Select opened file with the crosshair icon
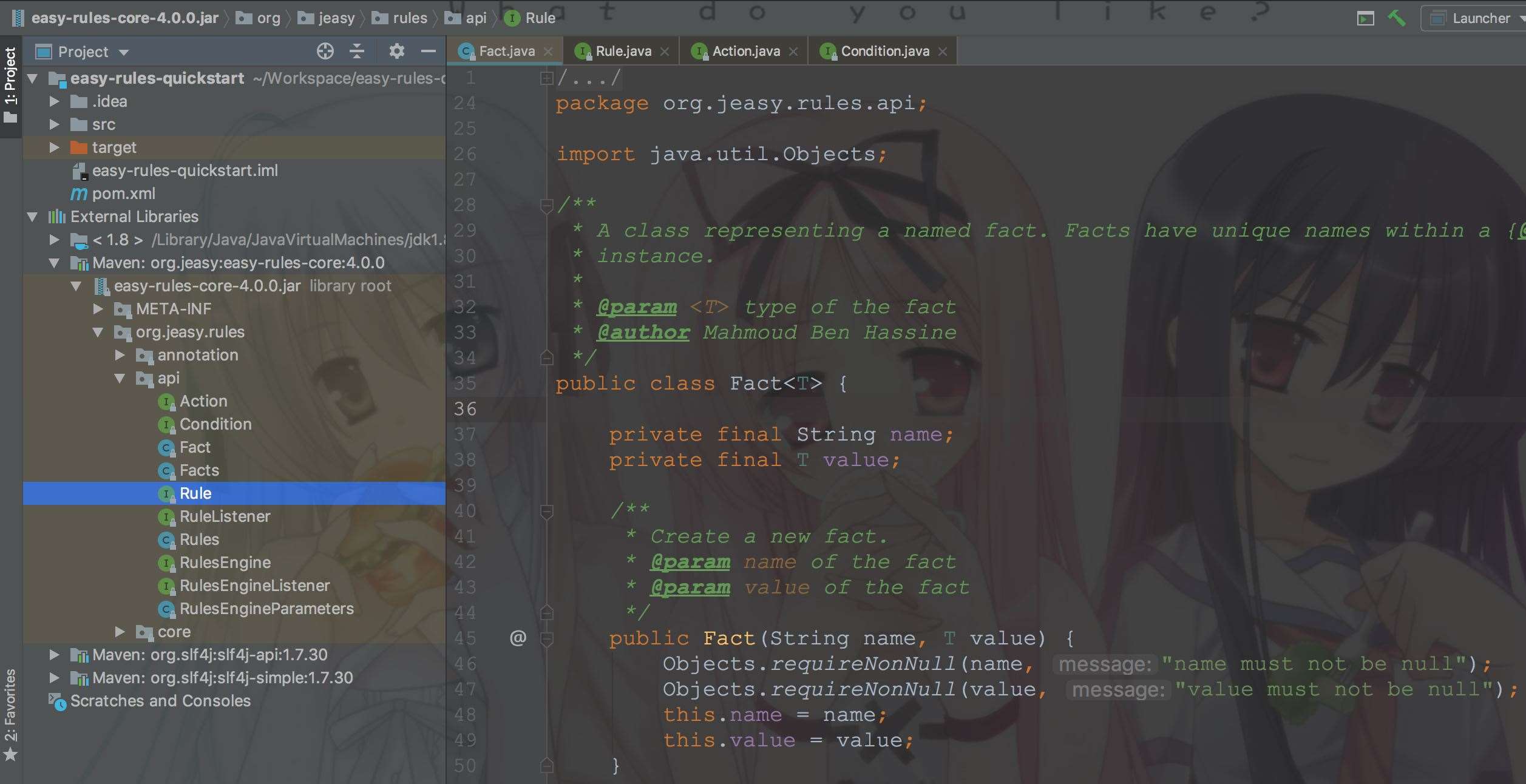 pyautogui.click(x=325, y=51)
